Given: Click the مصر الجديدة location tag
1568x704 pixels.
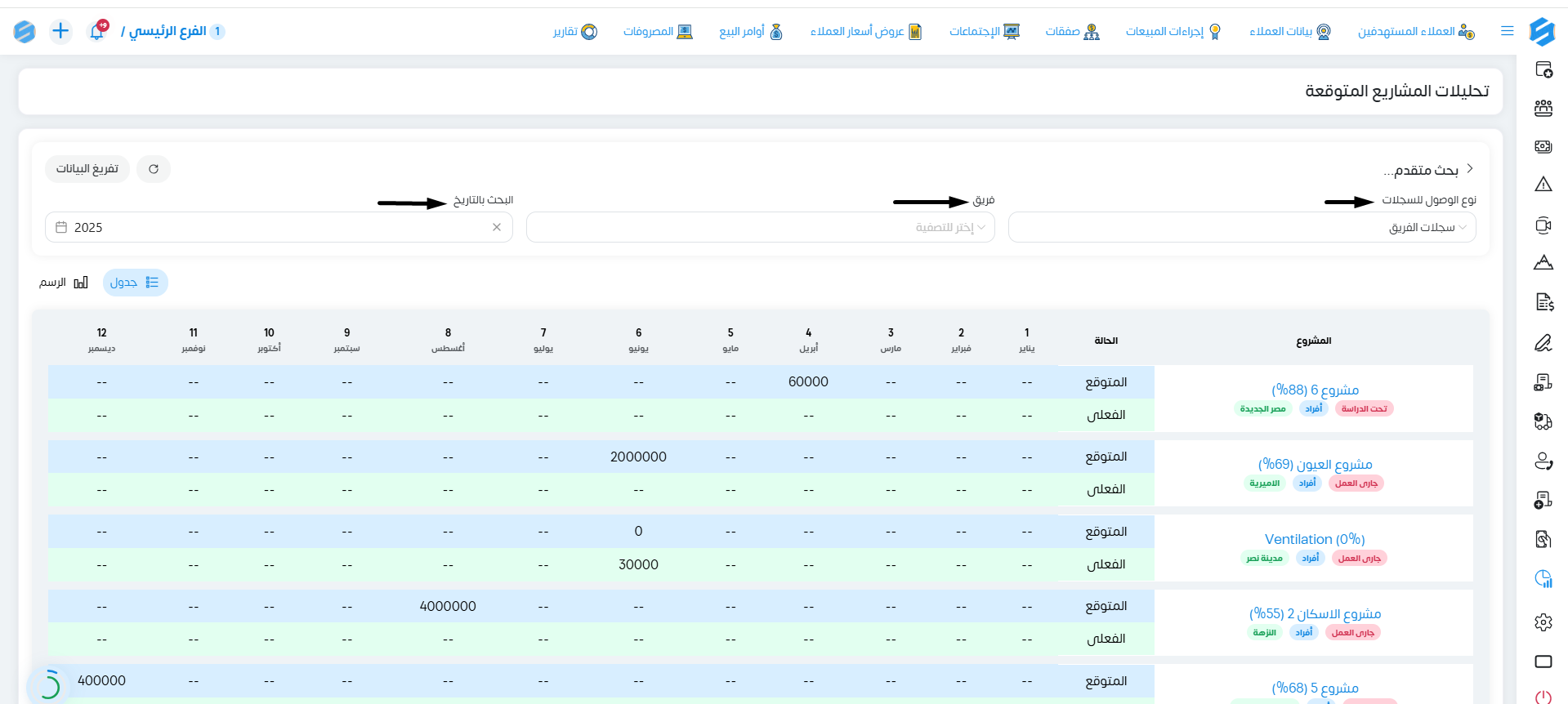Looking at the screenshot, I should pos(1262,408).
